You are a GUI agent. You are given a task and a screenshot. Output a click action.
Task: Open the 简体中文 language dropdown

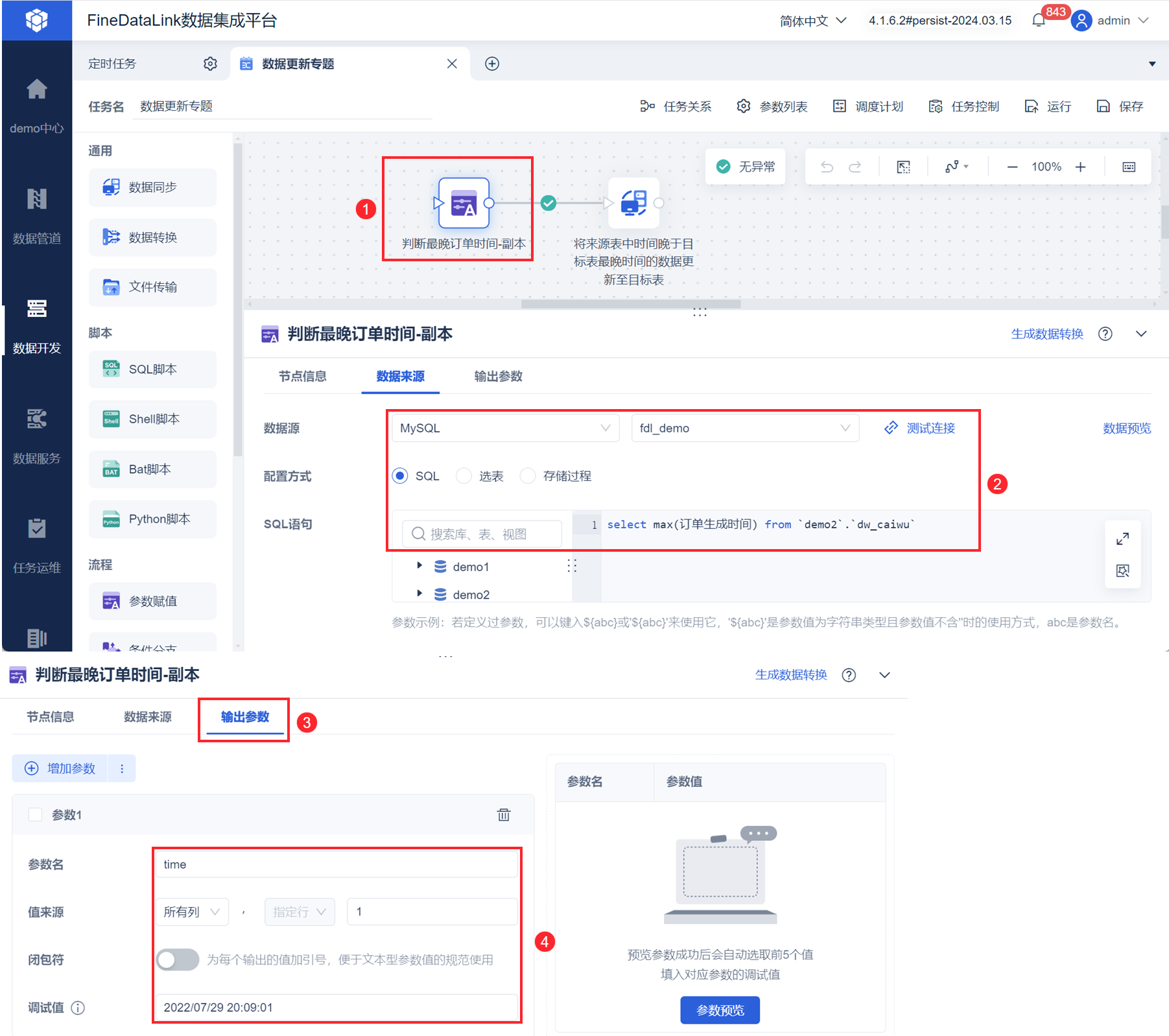[x=813, y=21]
